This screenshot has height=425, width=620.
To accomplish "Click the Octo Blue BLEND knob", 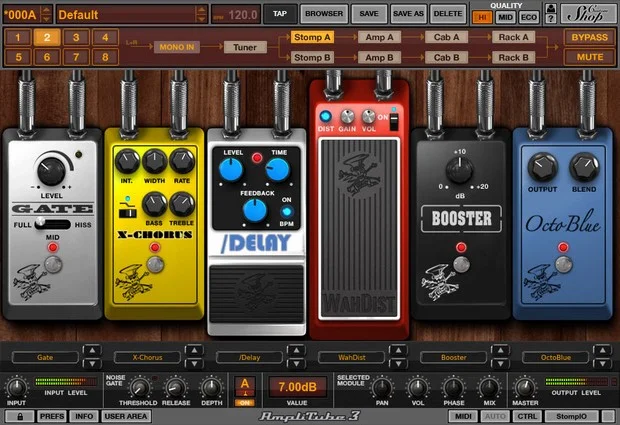I will pyautogui.click(x=584, y=167).
